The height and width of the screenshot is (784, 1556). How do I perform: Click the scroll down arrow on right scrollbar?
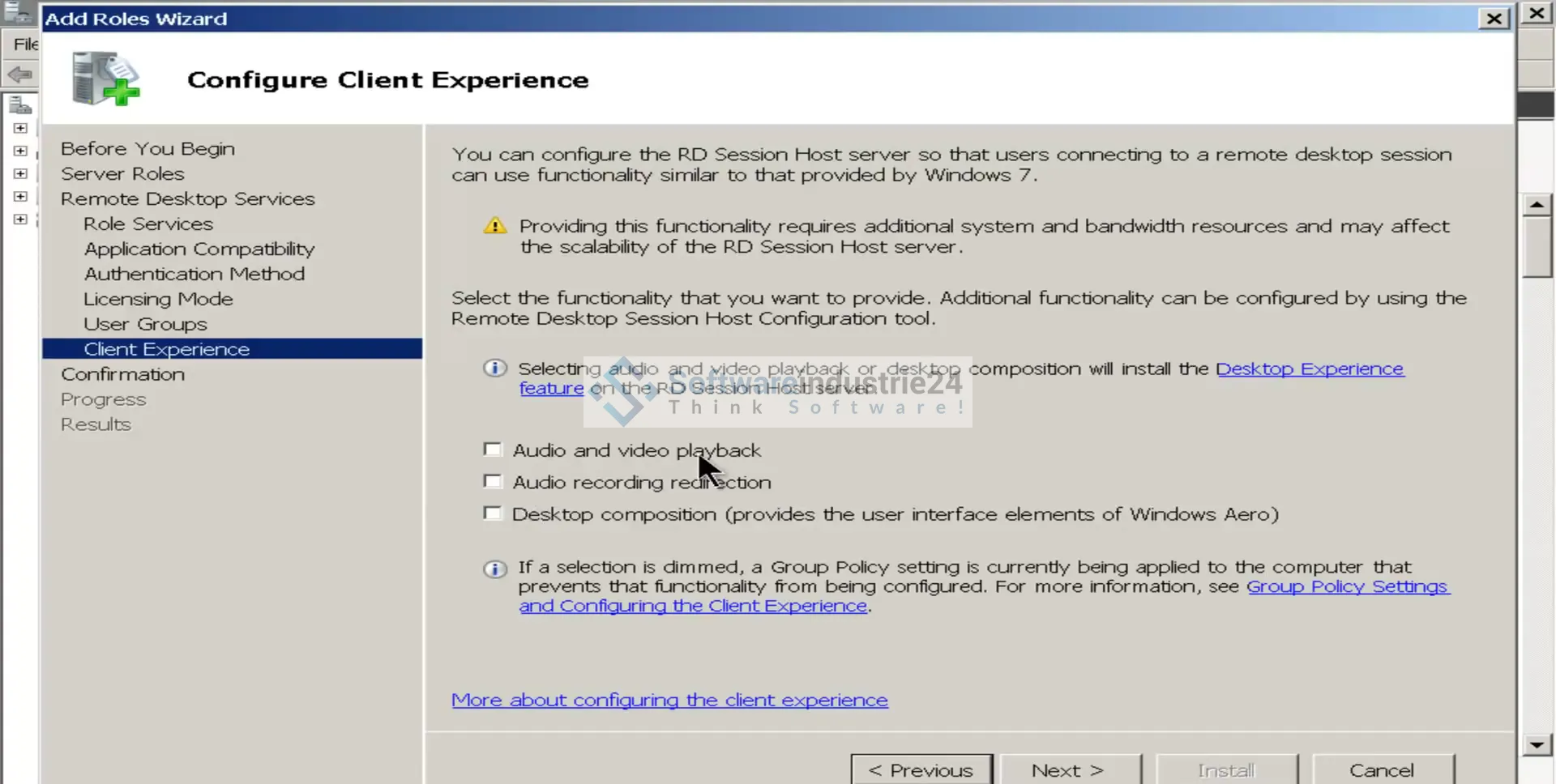(1537, 745)
